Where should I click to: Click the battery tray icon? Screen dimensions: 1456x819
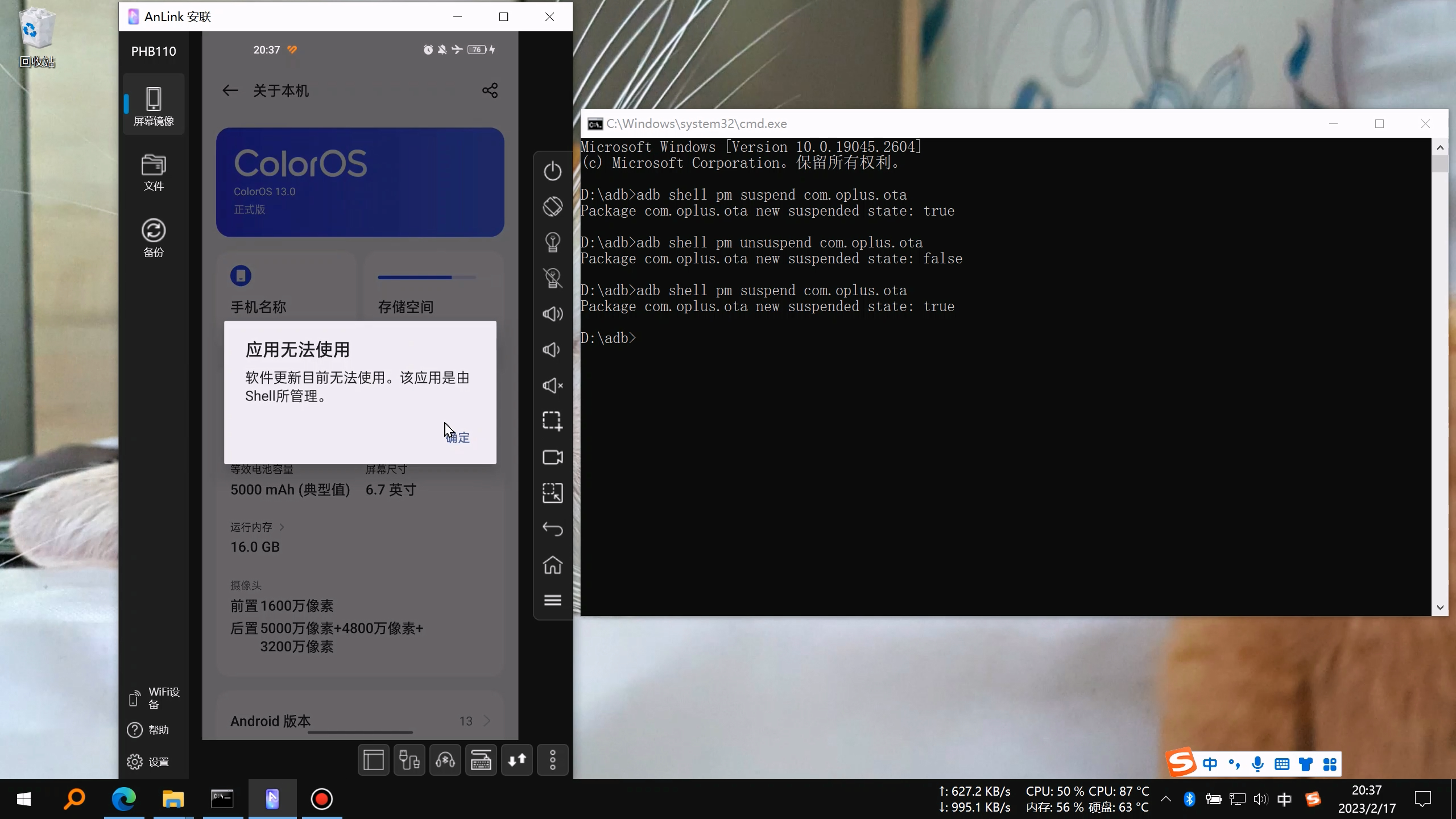click(x=1213, y=799)
